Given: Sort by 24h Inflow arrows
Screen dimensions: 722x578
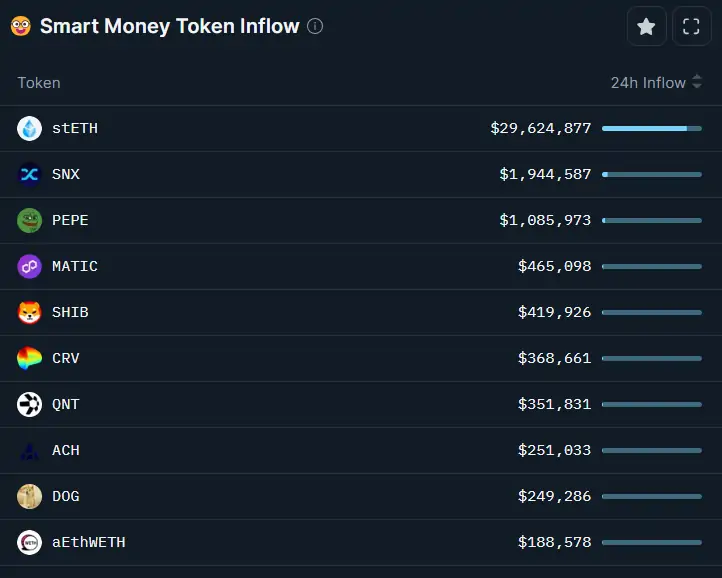Looking at the screenshot, I should [697, 82].
